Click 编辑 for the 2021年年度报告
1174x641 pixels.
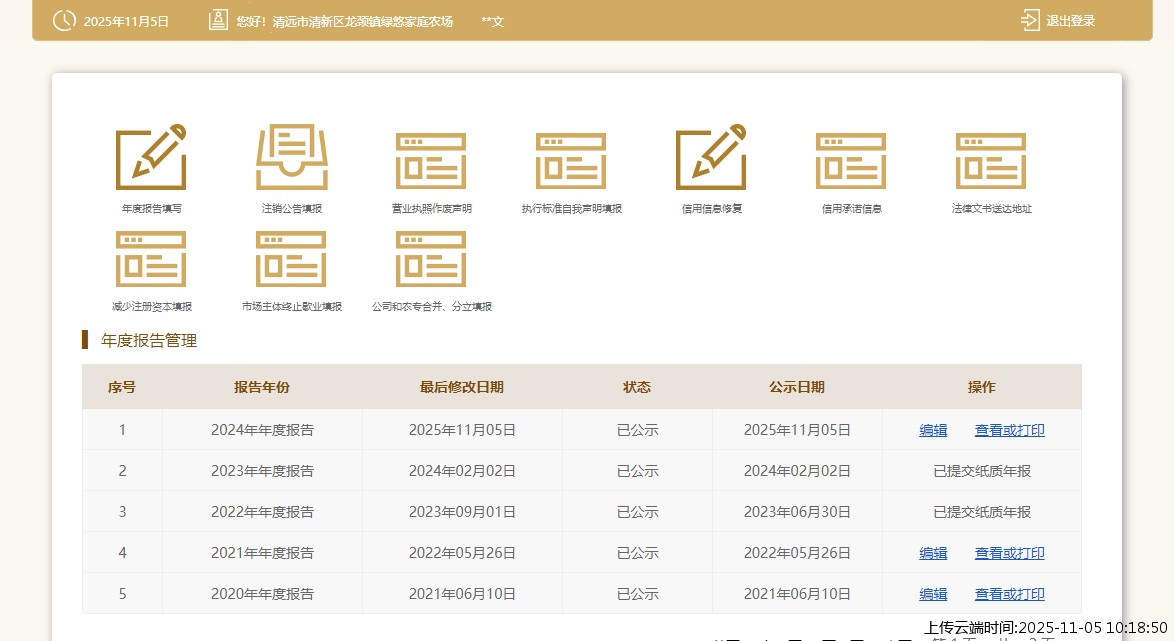[x=933, y=553]
